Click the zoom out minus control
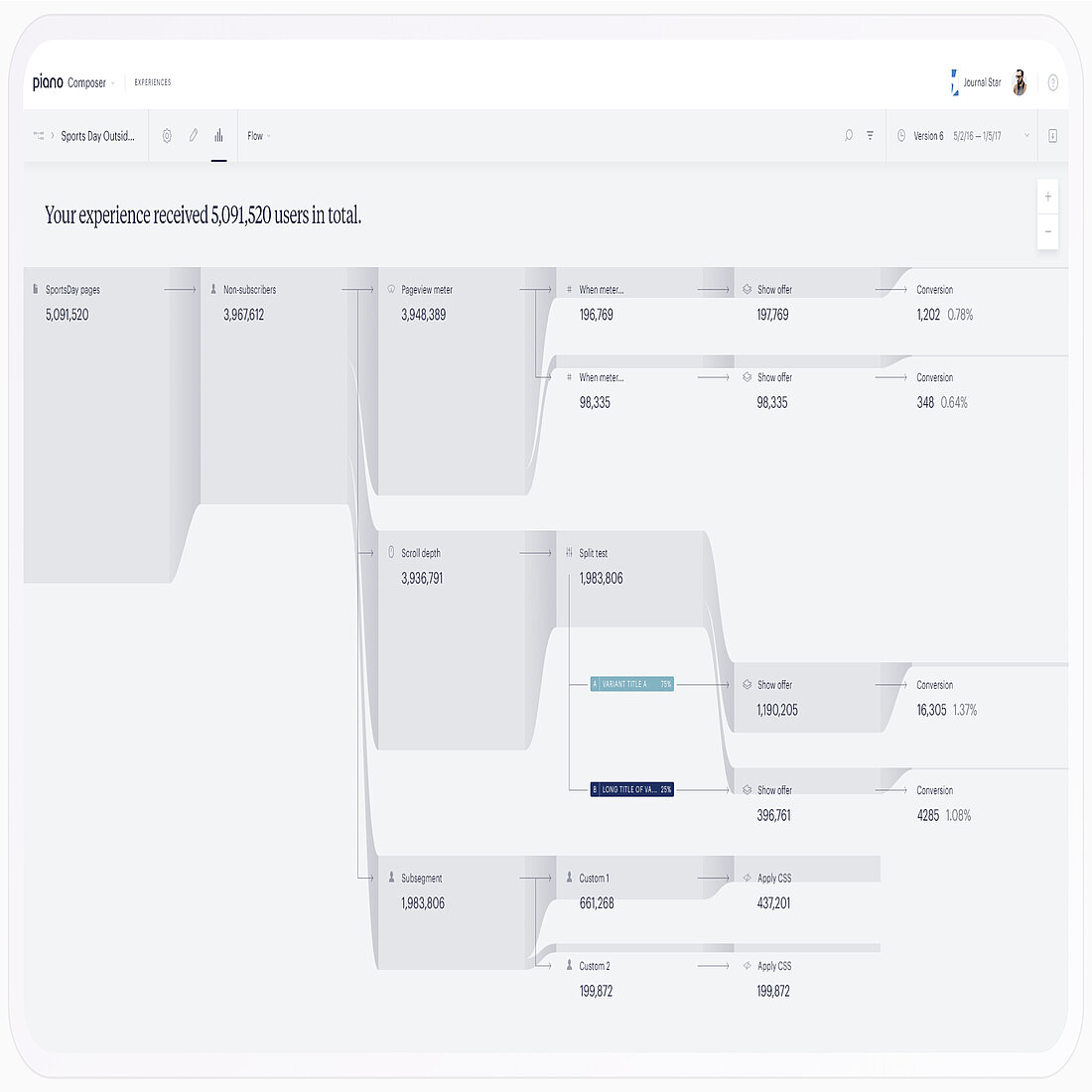The height and width of the screenshot is (1092, 1092). coord(1048,231)
